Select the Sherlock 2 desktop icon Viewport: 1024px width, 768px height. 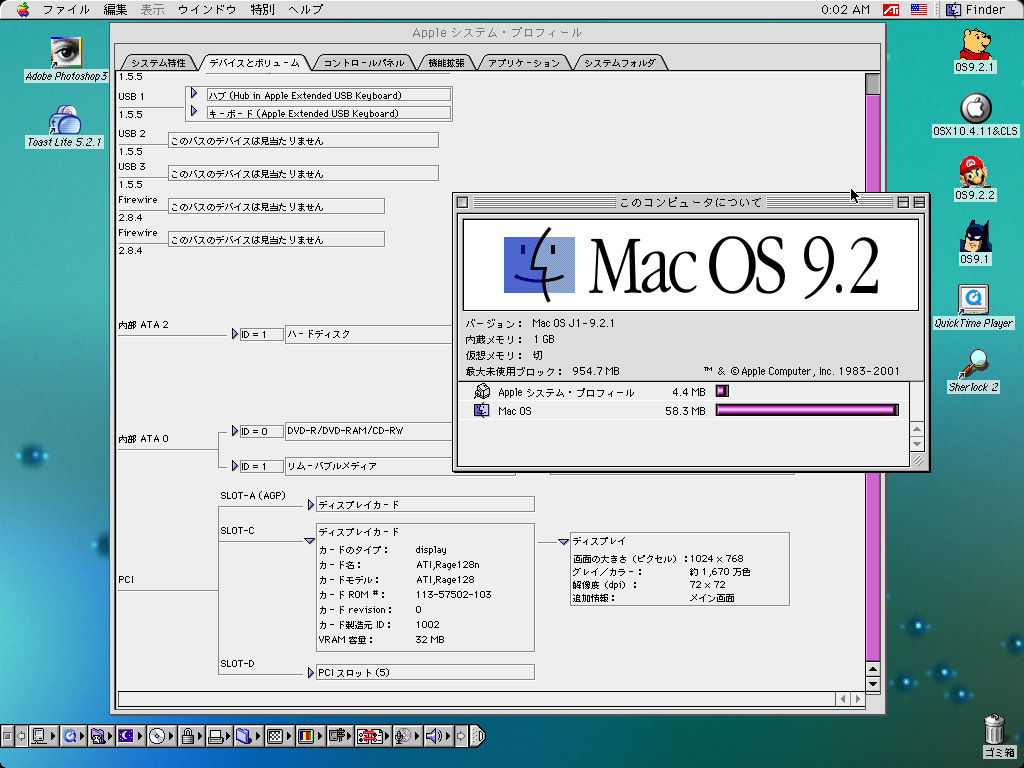click(973, 364)
